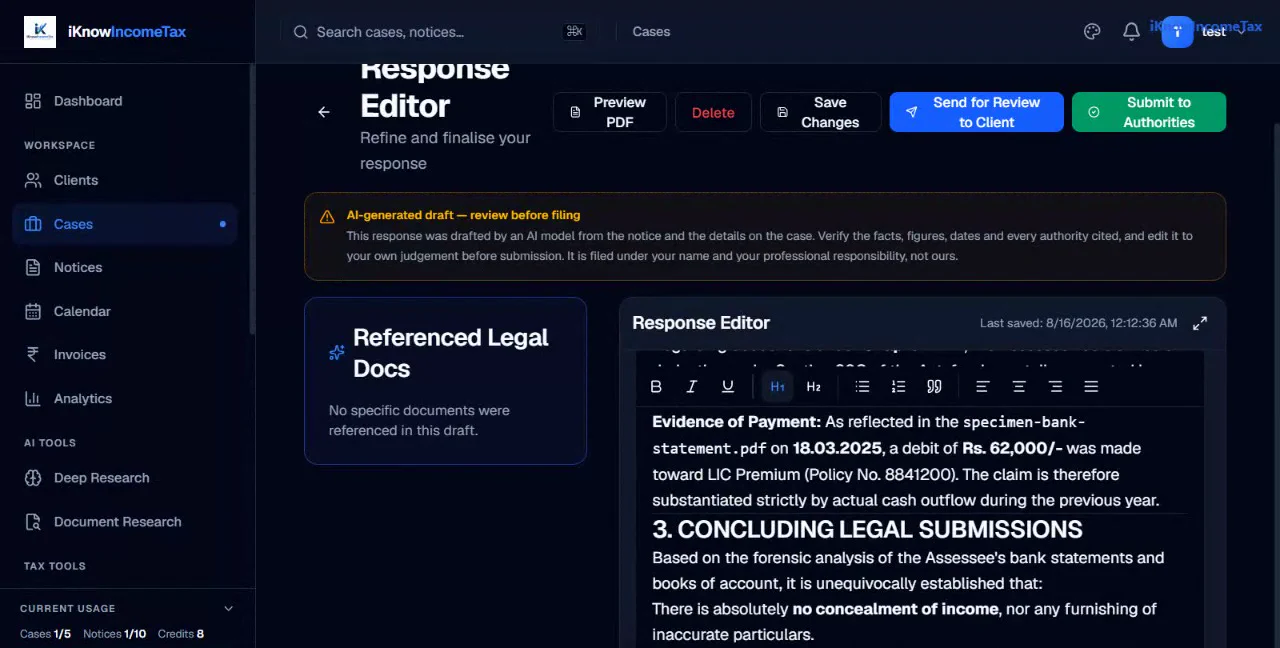Open the Calendar page

125,311
